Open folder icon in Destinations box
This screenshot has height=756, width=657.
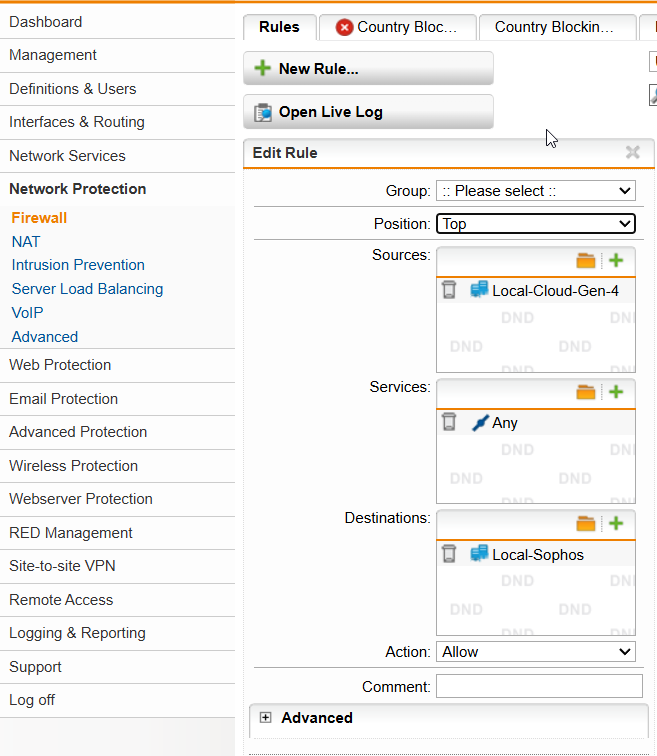tap(586, 524)
